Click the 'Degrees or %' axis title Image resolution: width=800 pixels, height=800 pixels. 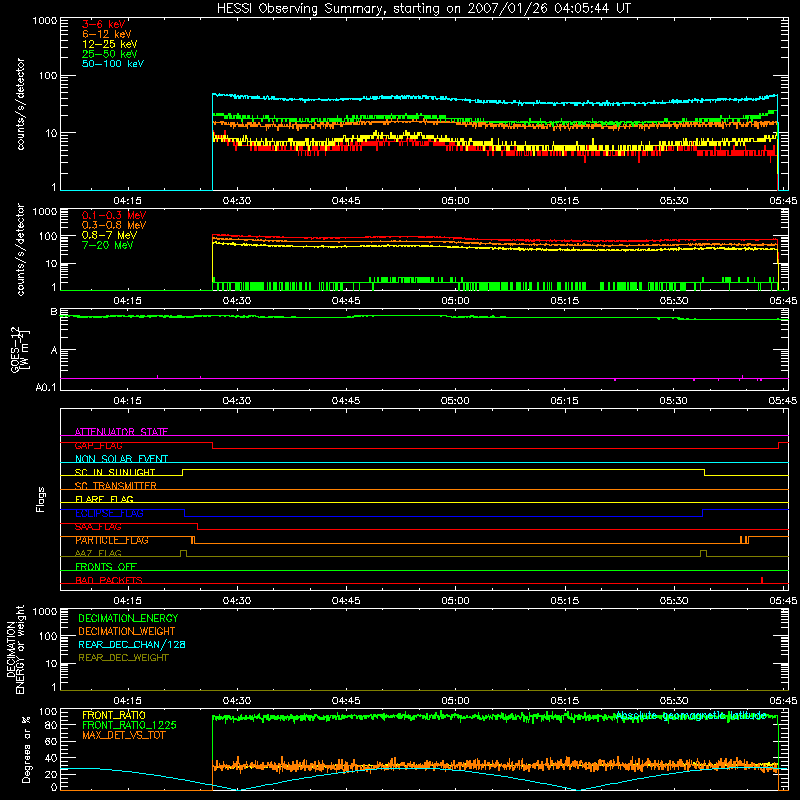(x=26, y=749)
